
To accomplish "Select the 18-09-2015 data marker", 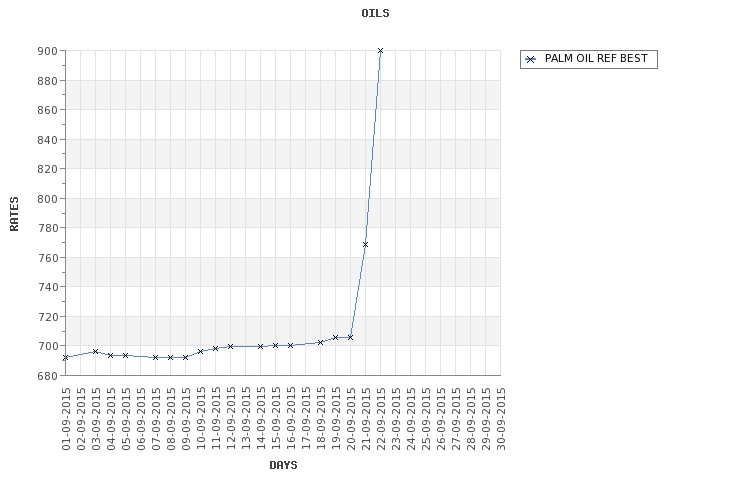I will pos(320,342).
